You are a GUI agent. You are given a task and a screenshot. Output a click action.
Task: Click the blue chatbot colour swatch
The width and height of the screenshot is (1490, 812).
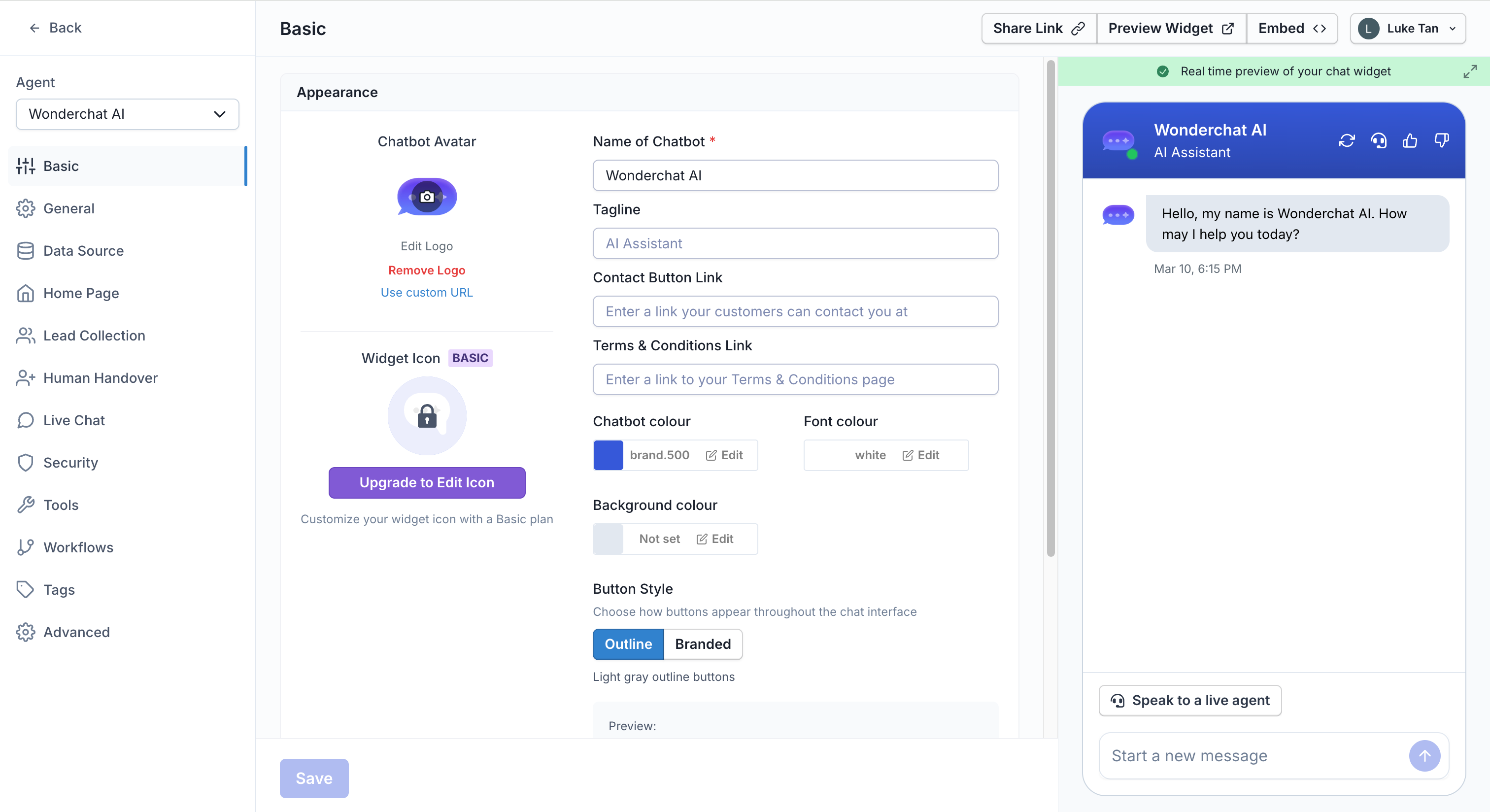pyautogui.click(x=608, y=455)
